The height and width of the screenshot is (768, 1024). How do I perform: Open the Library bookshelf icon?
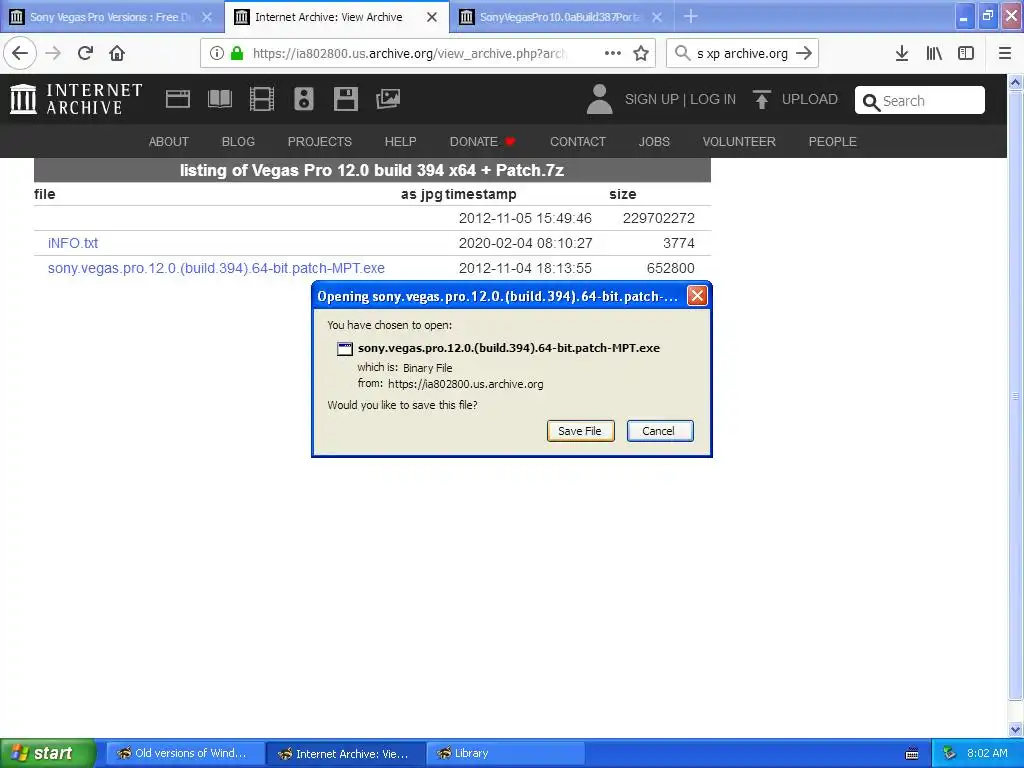tap(934, 54)
